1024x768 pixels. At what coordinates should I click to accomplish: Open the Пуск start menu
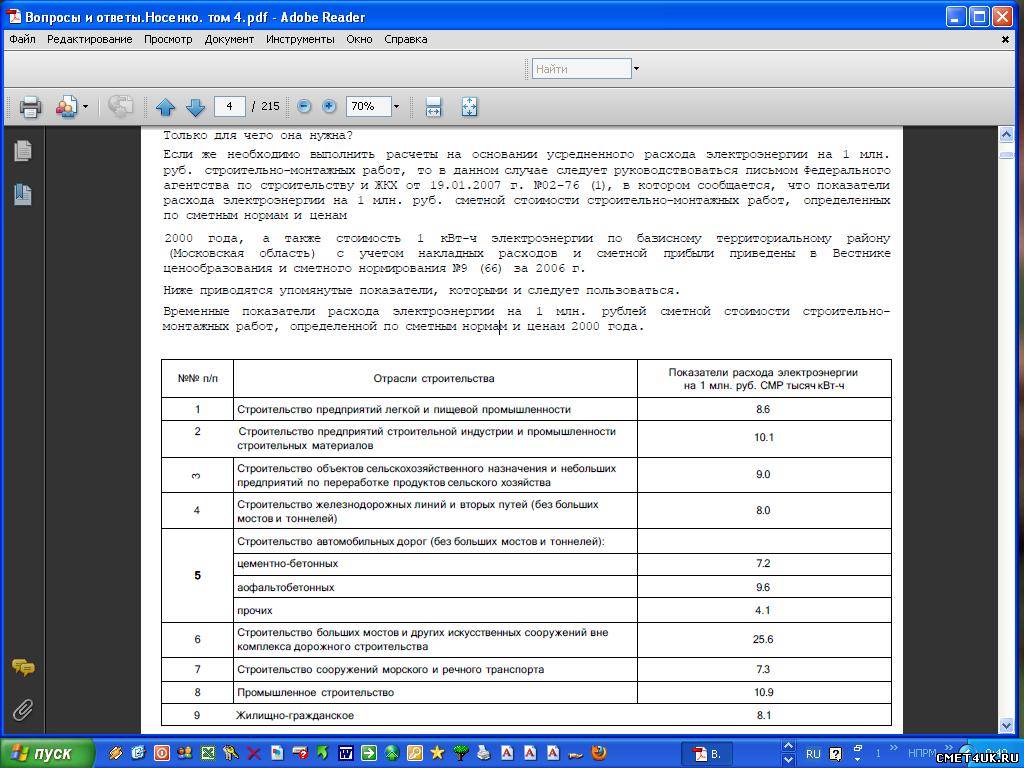(x=46, y=754)
